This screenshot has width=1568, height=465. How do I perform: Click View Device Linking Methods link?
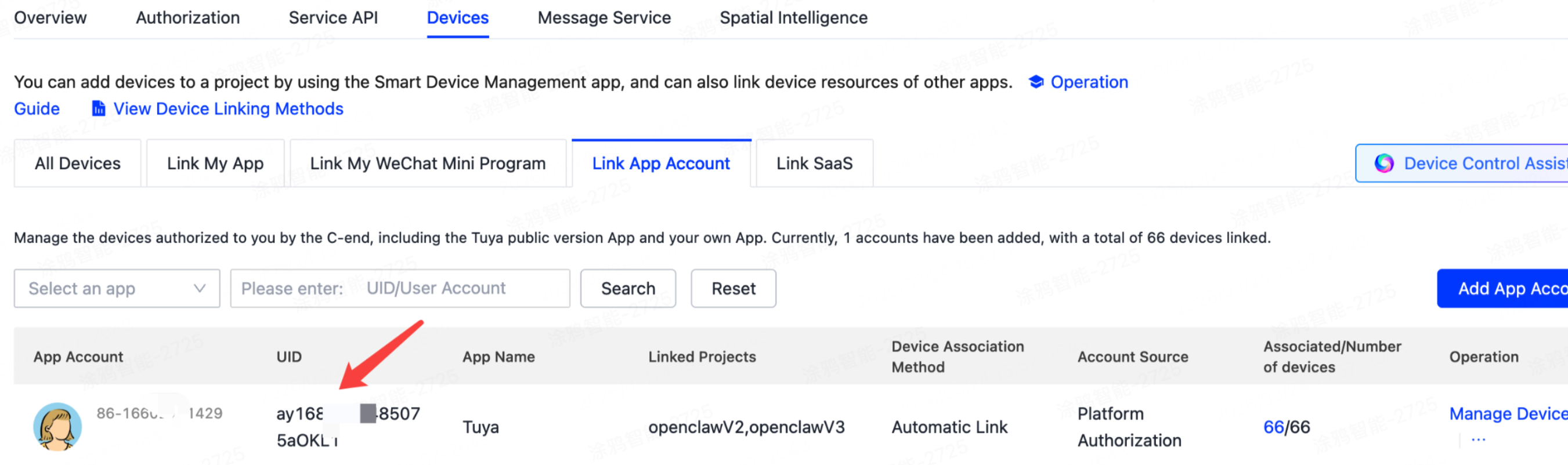point(227,109)
